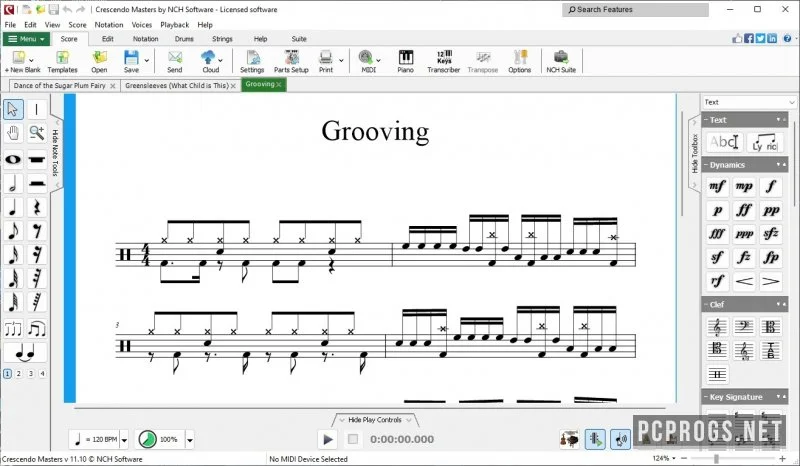Open Parts Setup
Screen dimensions: 800x466
point(291,62)
